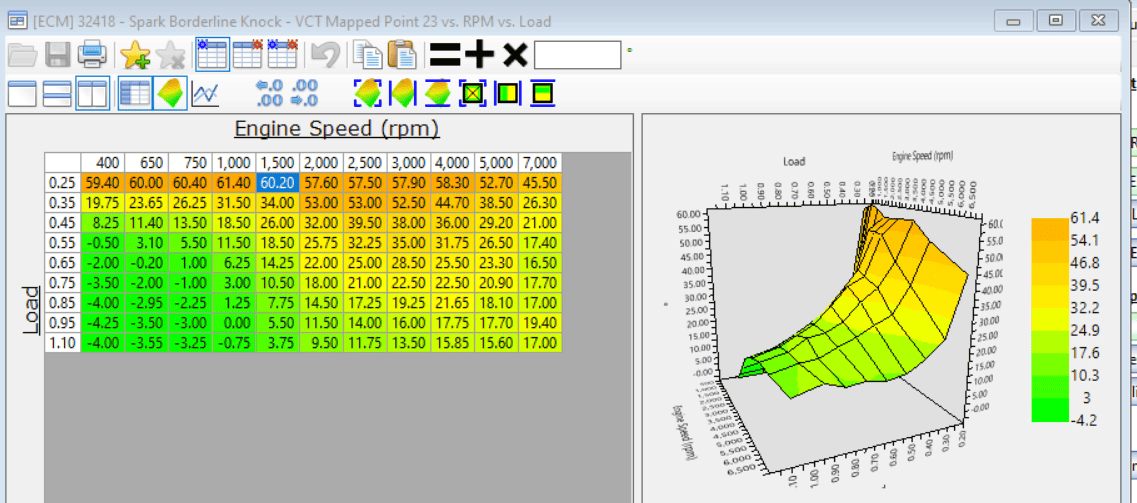Screen dimensions: 1137x503
Task: Click cell with value -0.50
Action: 103,244
